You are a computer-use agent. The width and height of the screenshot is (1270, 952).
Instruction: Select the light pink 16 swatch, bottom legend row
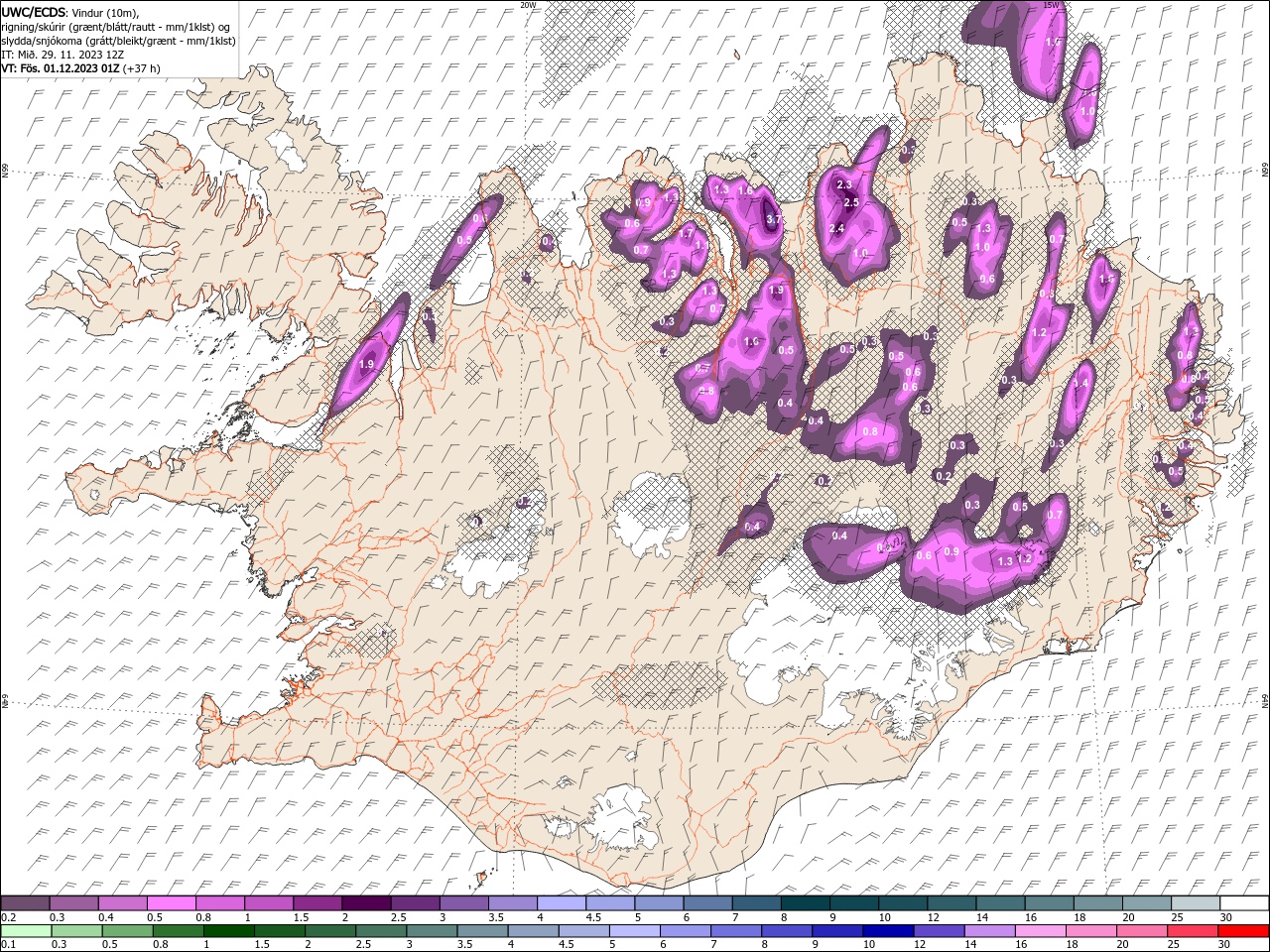1040,931
